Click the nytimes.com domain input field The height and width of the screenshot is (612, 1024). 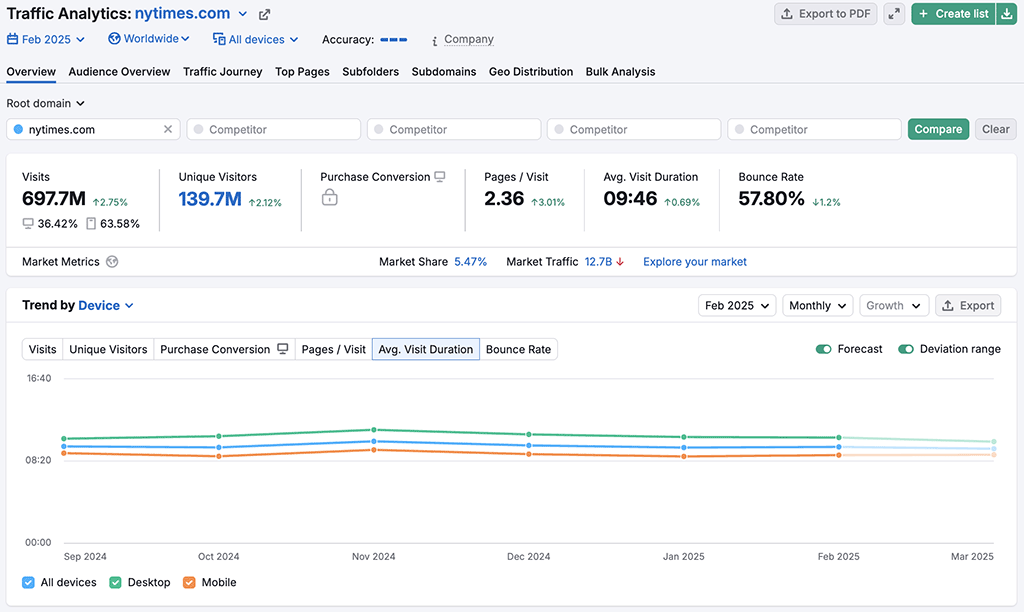click(93, 129)
